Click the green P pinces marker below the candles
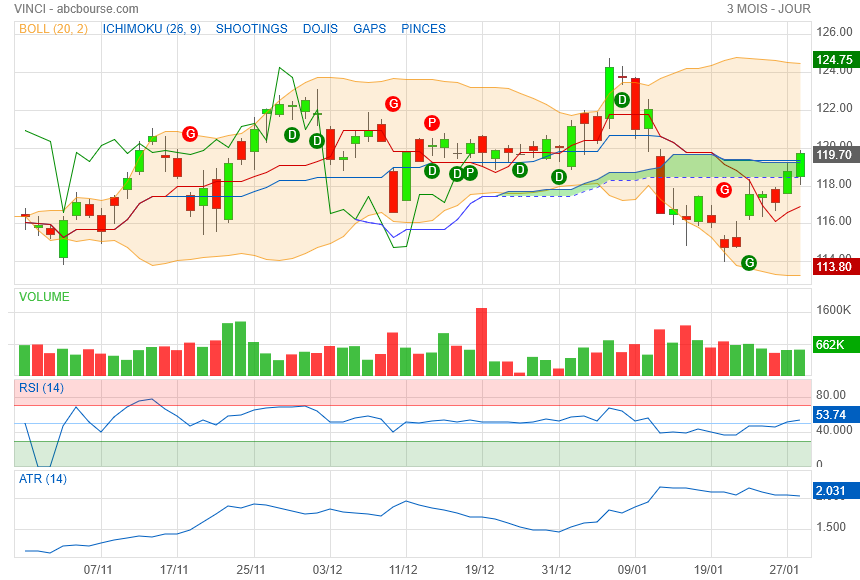 (469, 173)
